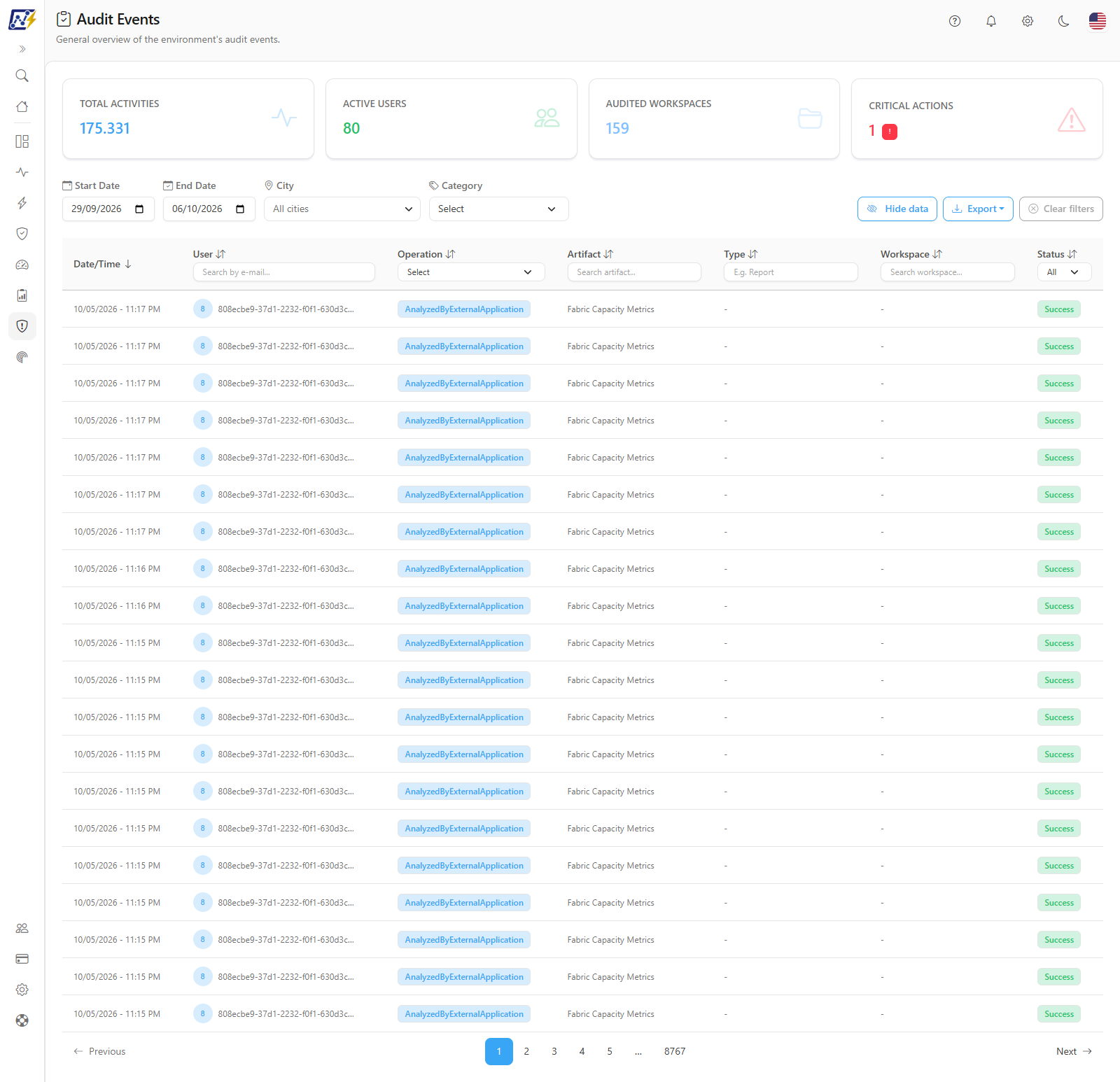Open the Start Date calendar picker
Image resolution: width=1120 pixels, height=1082 pixels.
pyautogui.click(x=139, y=209)
